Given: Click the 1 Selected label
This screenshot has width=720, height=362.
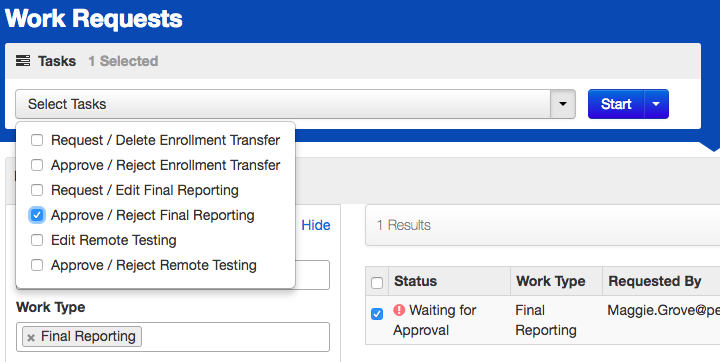Looking at the screenshot, I should tap(123, 61).
